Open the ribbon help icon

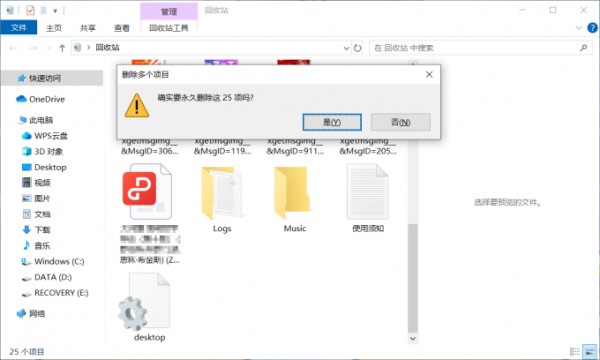[592, 28]
